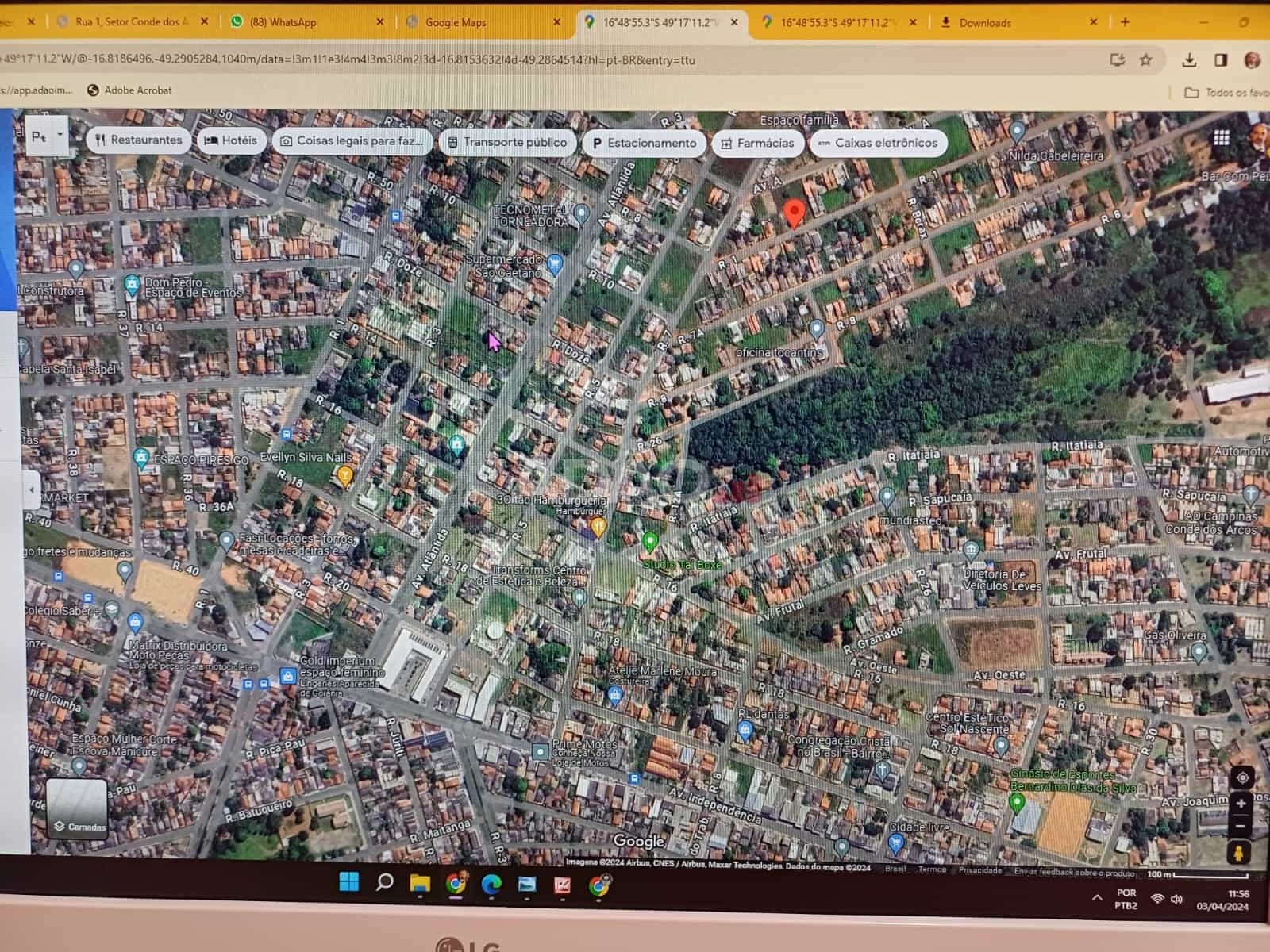1270x952 pixels.
Task: Click the red dropped pin marker
Action: (794, 213)
